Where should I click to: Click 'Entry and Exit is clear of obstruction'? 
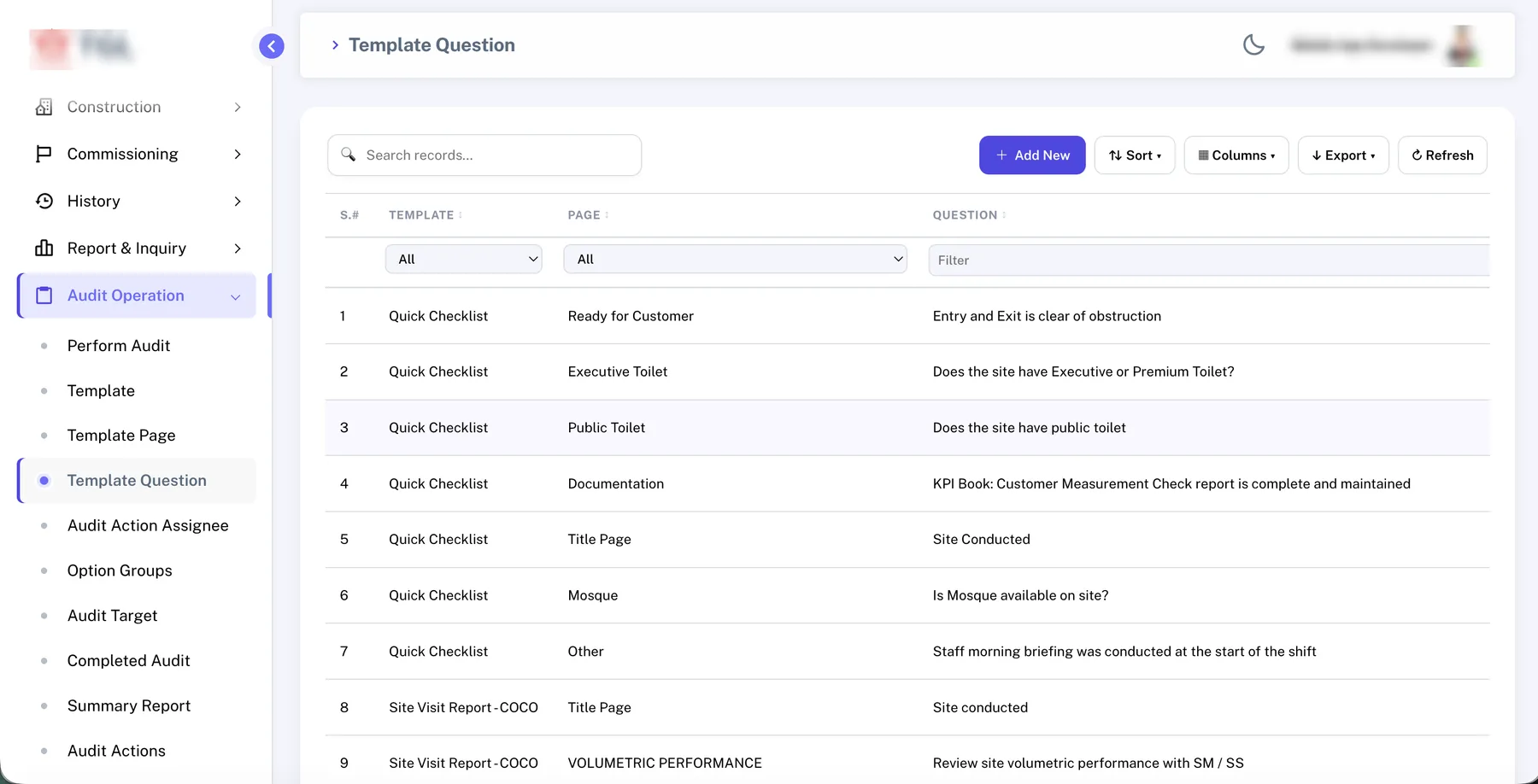[x=1047, y=316]
